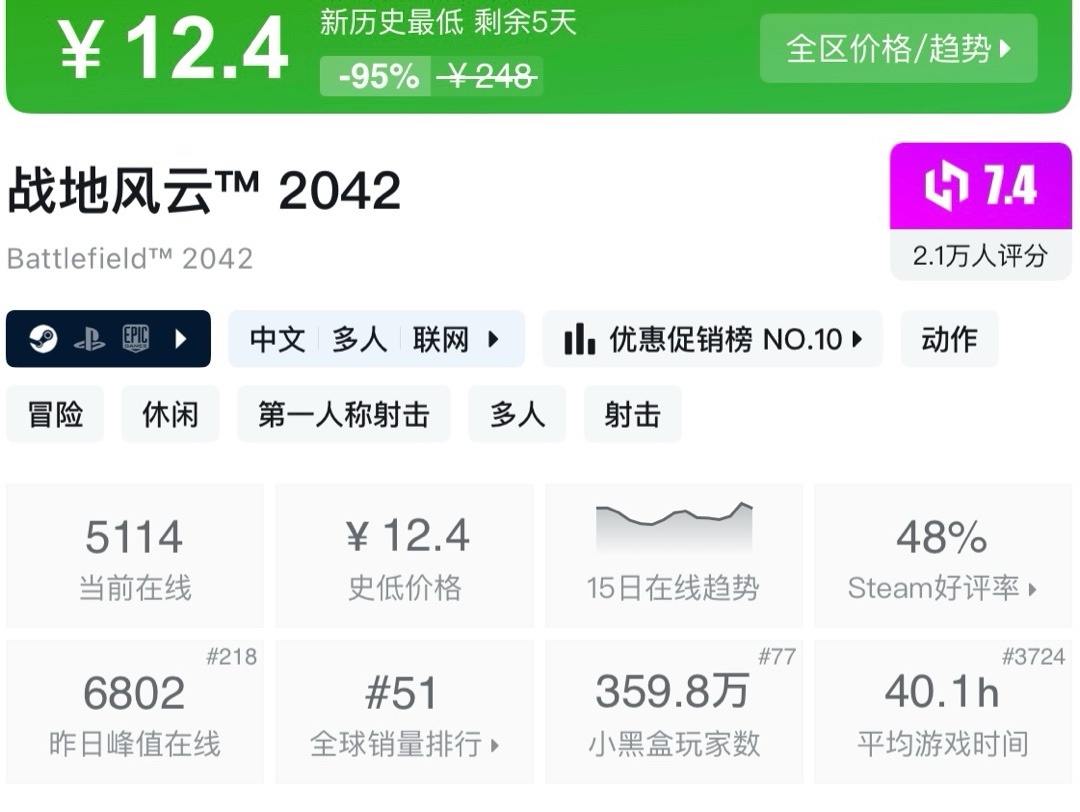
Task: Click the PlayStation platform icon
Action: click(89, 339)
